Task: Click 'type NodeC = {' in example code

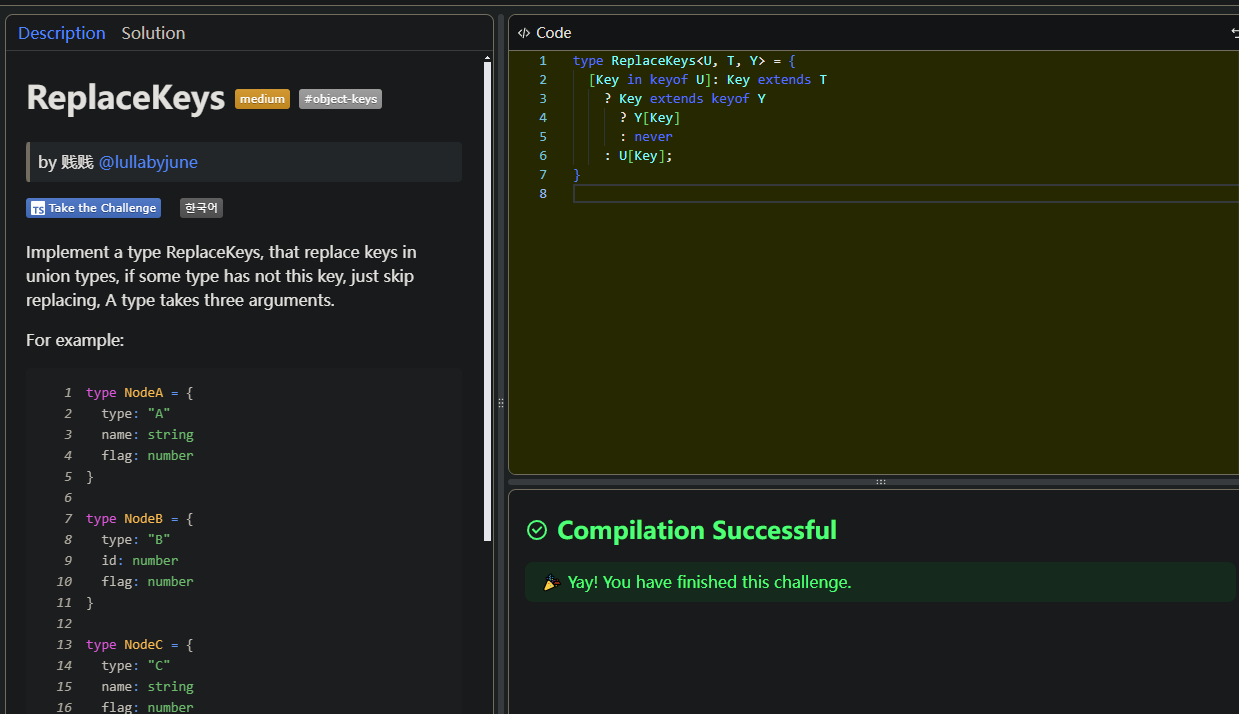Action: pyautogui.click(x=139, y=645)
